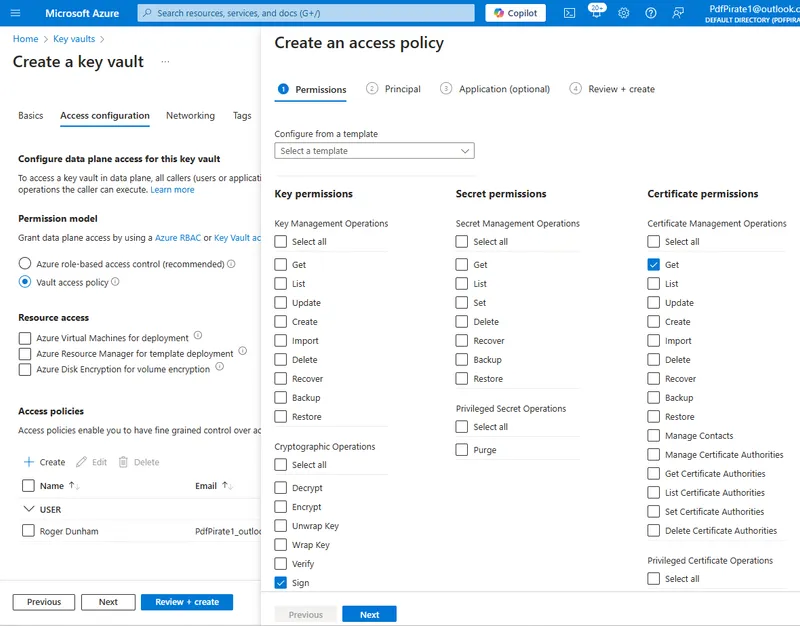Click the chevron after Key vaults breadcrumb
This screenshot has height=626, width=800.
(102, 39)
